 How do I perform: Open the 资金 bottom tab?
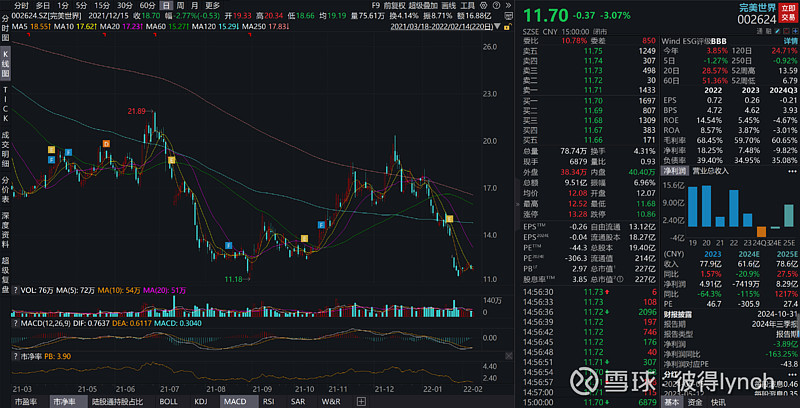point(695,402)
